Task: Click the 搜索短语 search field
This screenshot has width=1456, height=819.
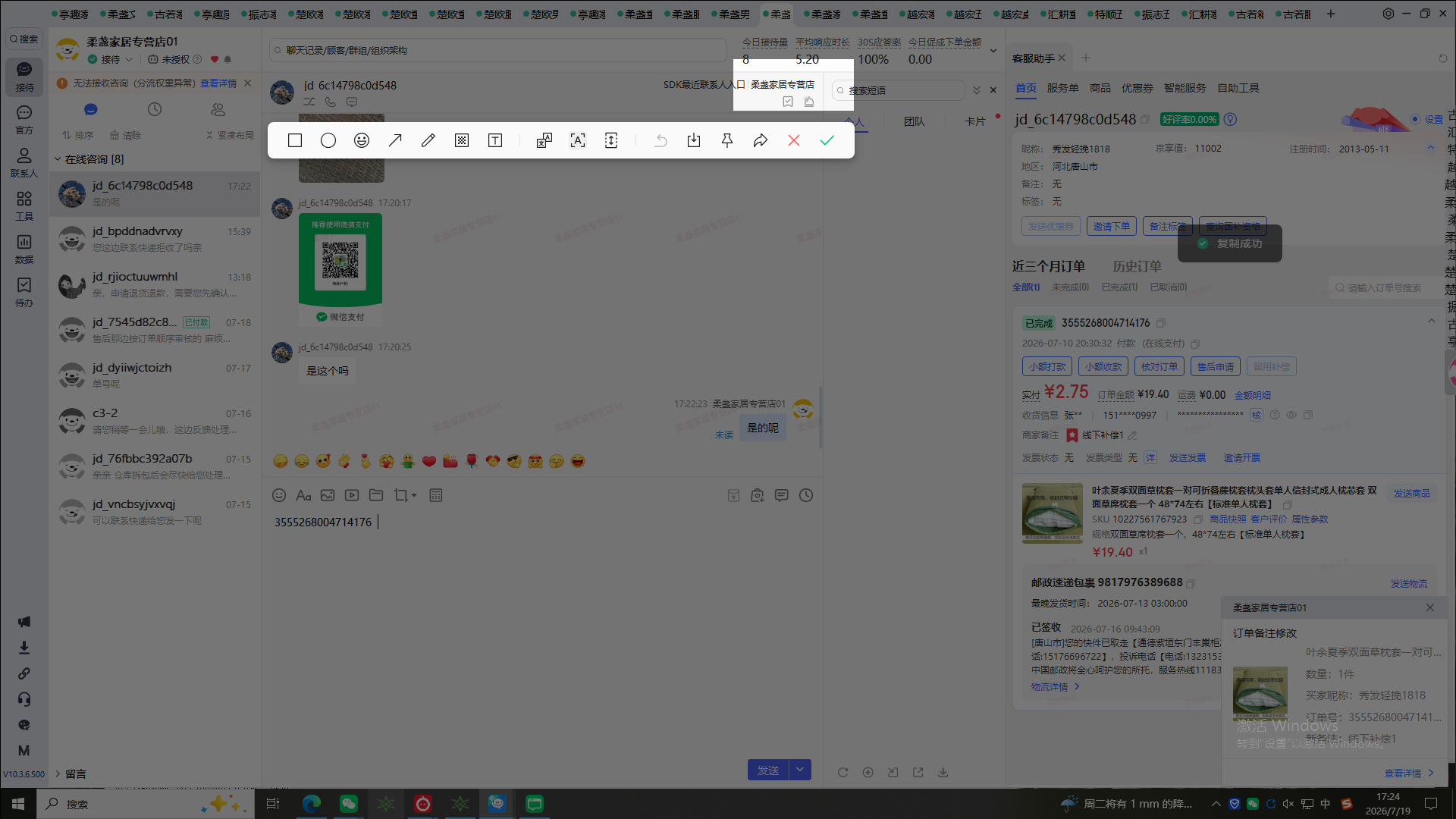Action: (899, 90)
